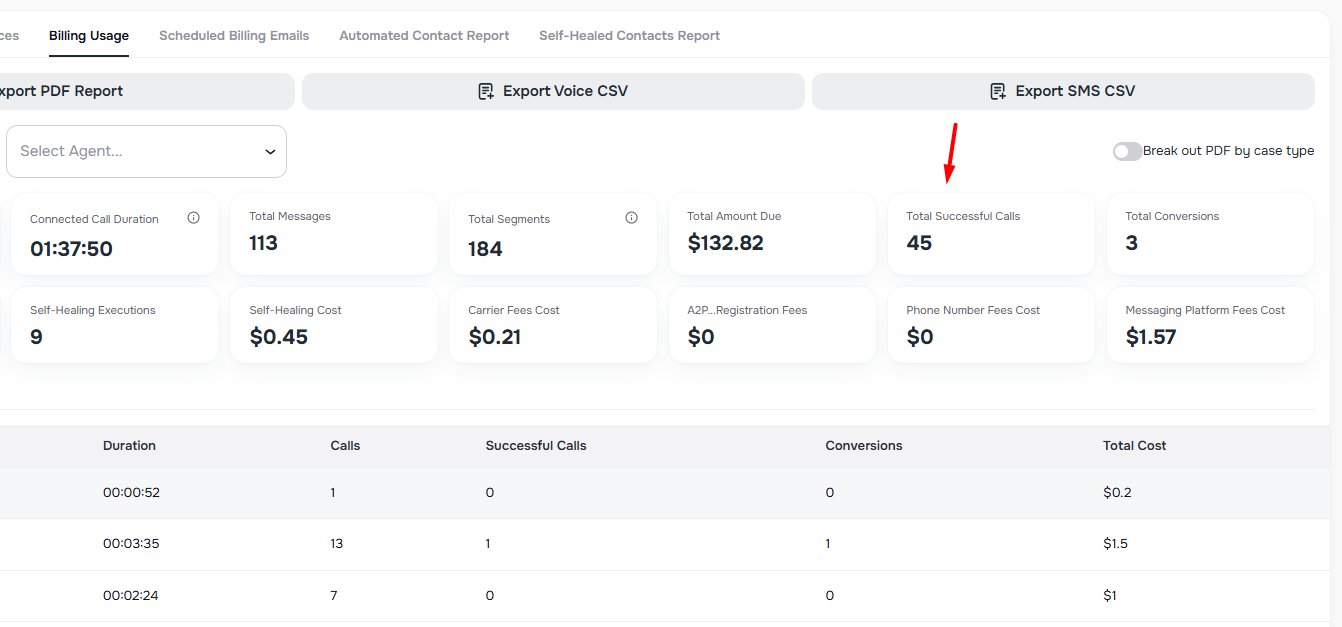Click the Total Cost column header

pos(1134,446)
